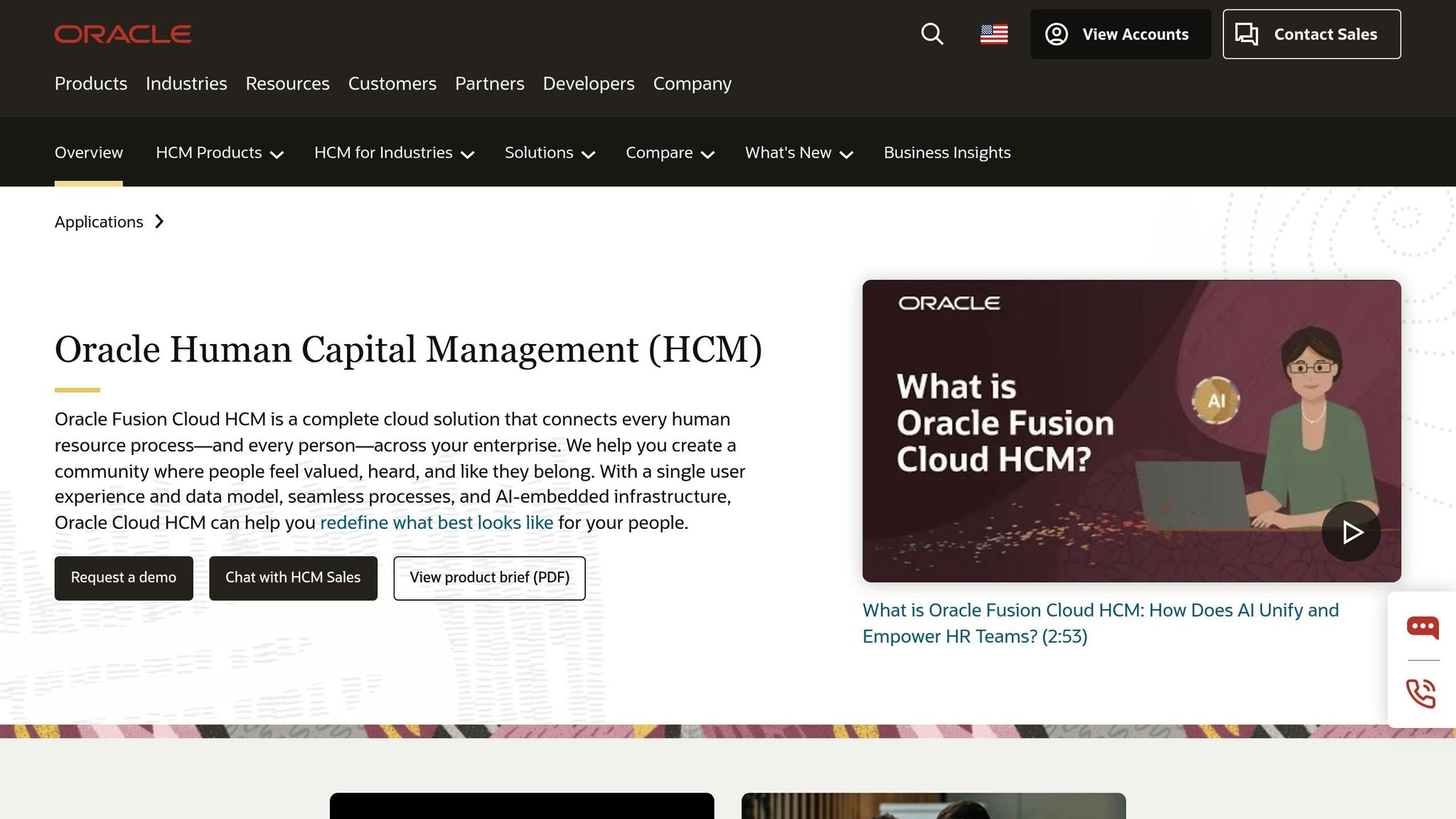Navigate to Business Insights
The height and width of the screenshot is (819, 1456).
pos(946,153)
